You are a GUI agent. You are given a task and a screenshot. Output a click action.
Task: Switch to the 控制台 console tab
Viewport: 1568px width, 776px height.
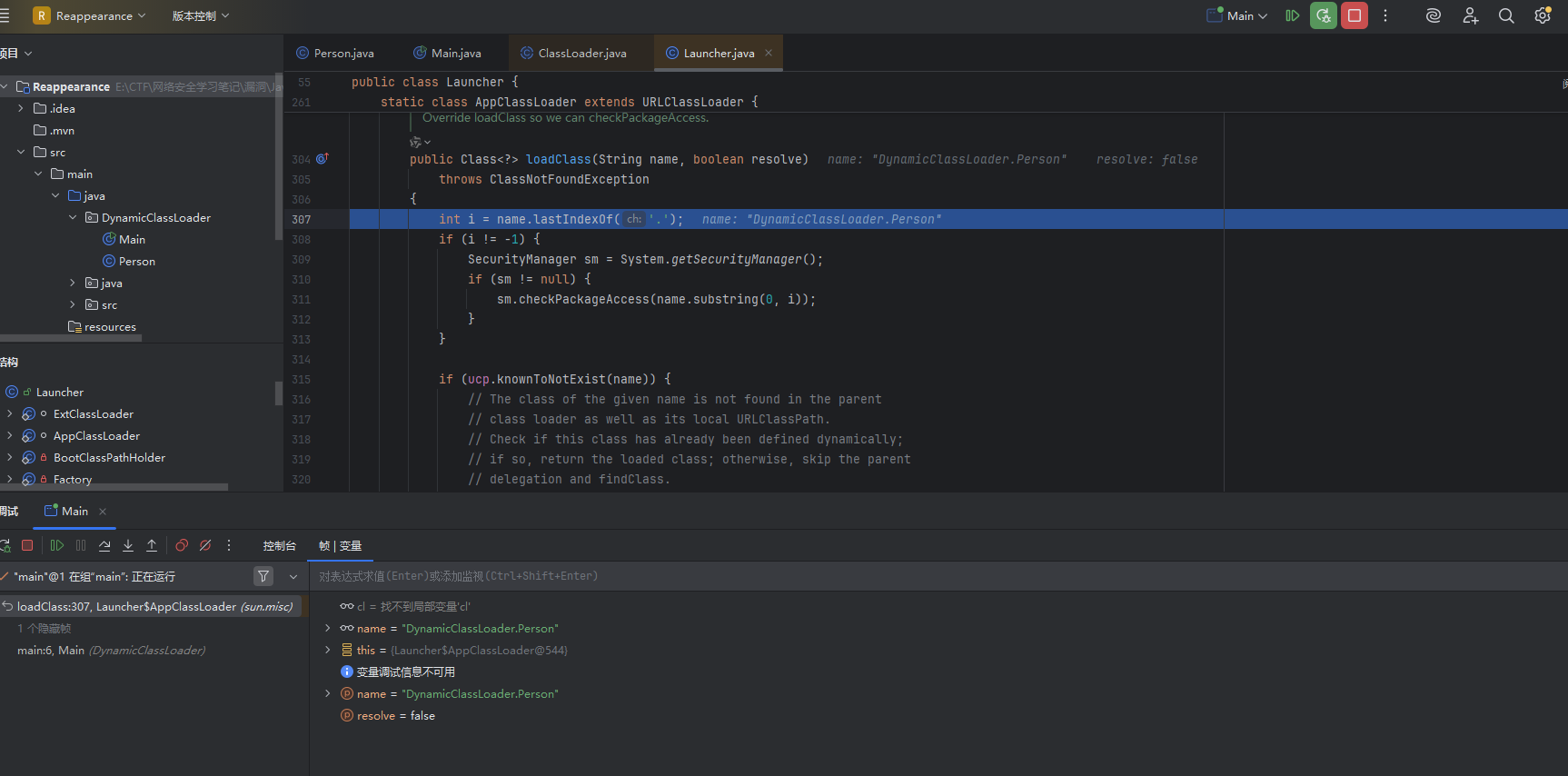click(x=279, y=545)
